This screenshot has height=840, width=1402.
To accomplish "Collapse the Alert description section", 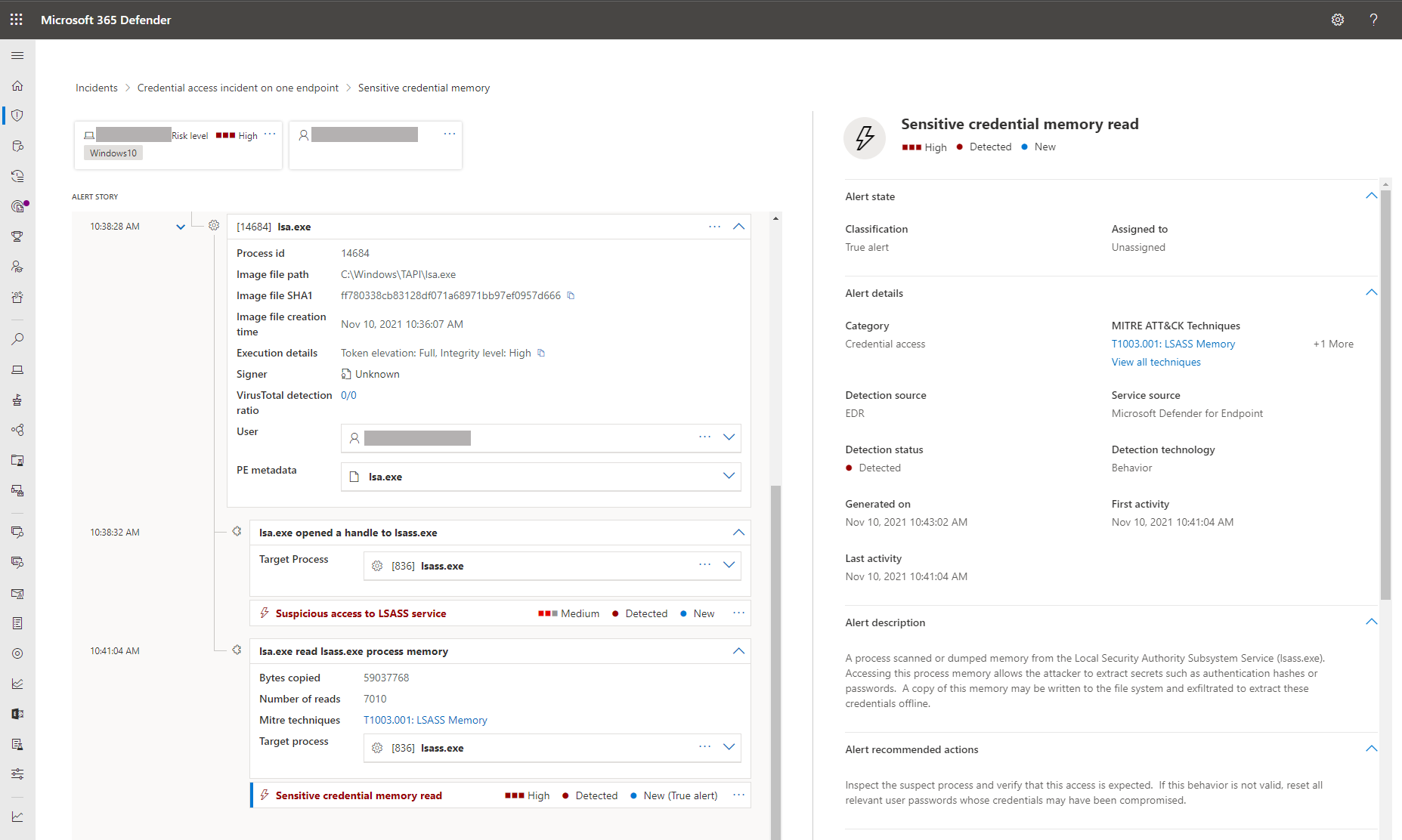I will coord(1371,622).
